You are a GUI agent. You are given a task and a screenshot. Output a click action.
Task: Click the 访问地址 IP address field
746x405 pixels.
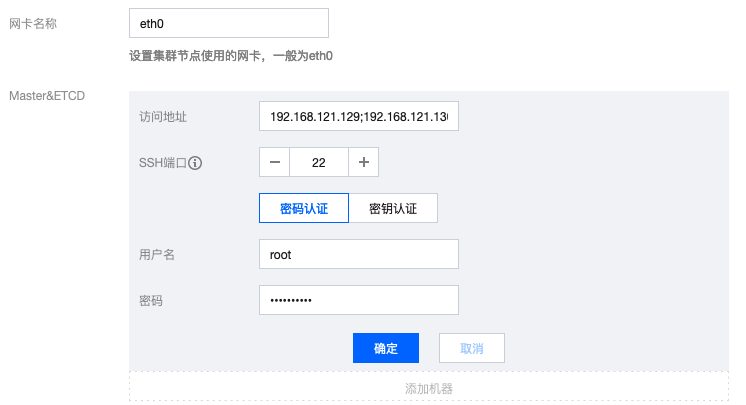coord(359,116)
